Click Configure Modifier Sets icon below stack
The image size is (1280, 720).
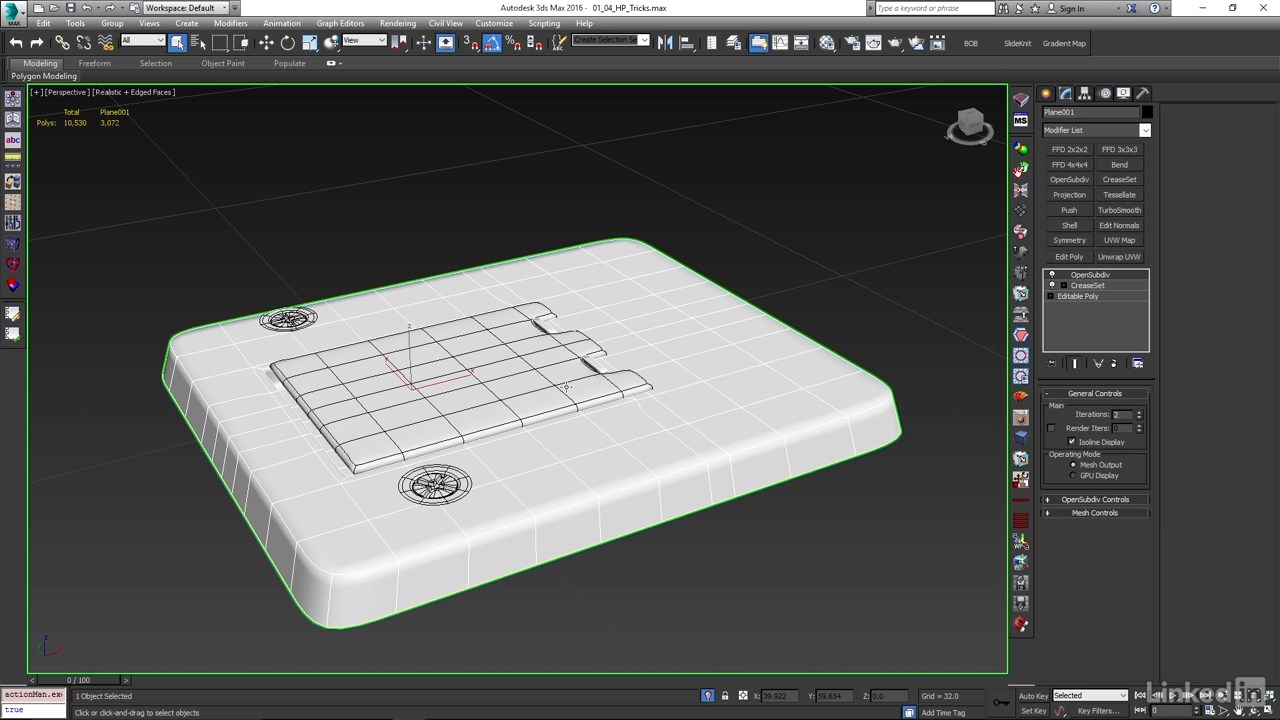1138,363
